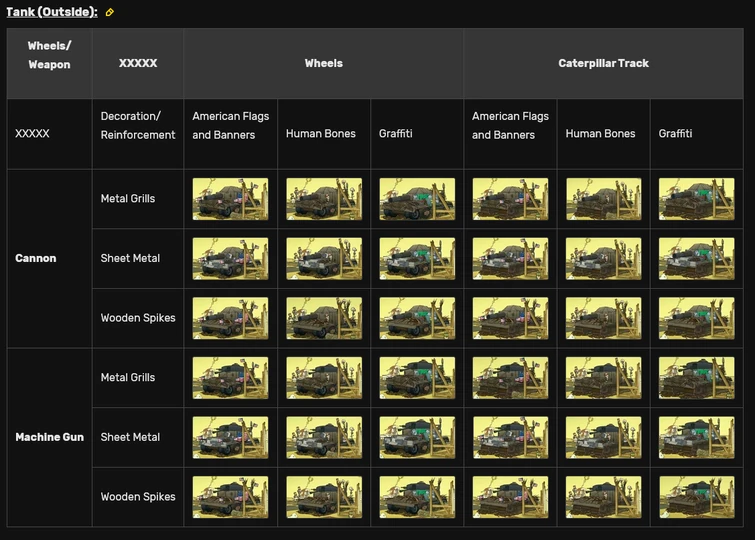Open Cannon Sheet Metal Caterpillar Graffiti thumbnail
Screen dimensions: 755x540
(x=697, y=259)
